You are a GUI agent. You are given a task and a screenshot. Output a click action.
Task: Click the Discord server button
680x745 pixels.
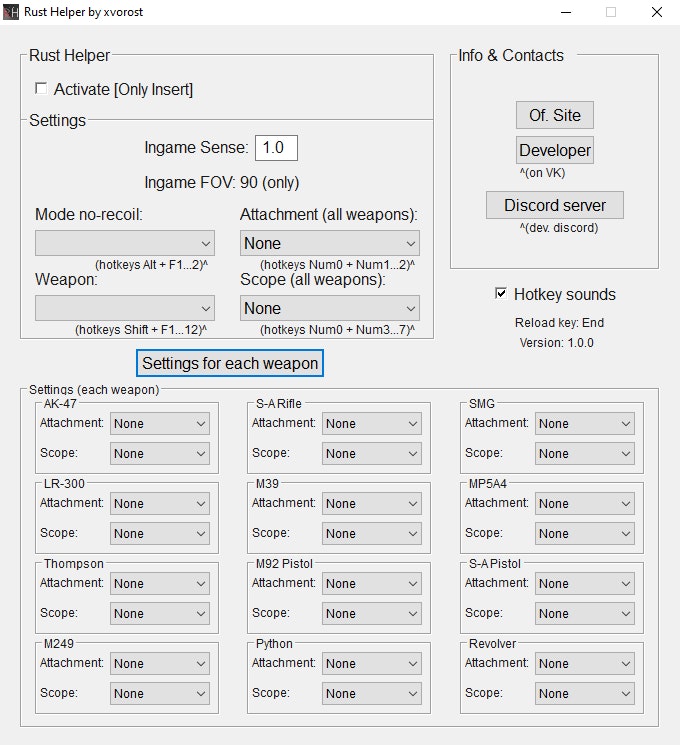point(554,205)
